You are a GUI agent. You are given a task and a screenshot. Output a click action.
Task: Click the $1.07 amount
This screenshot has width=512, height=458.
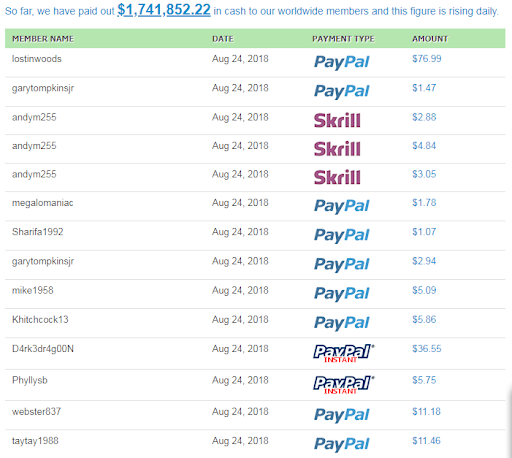click(x=424, y=232)
